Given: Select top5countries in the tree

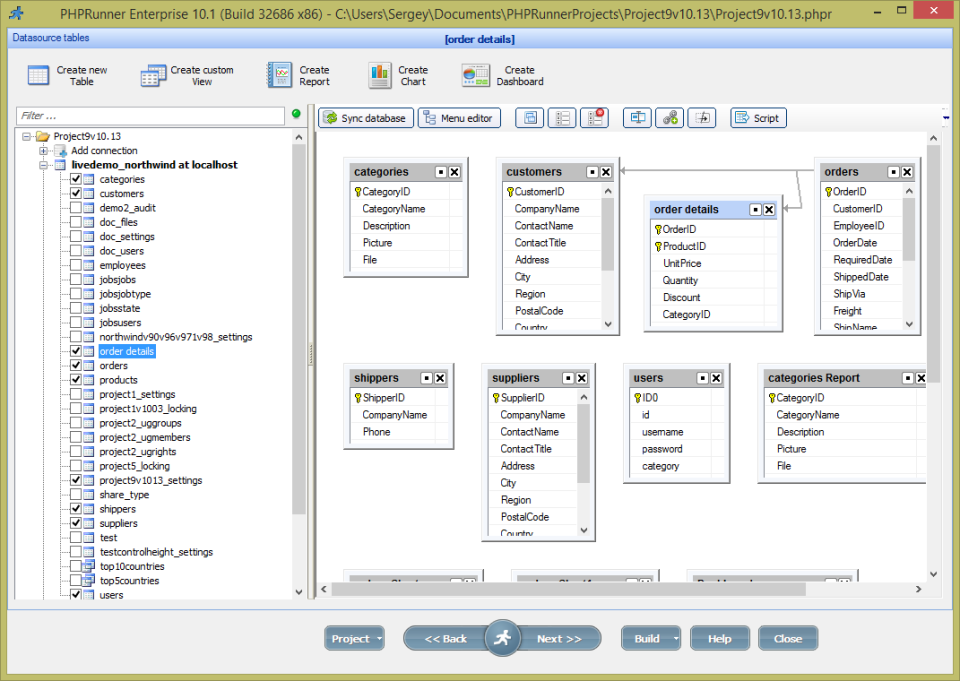Looking at the screenshot, I should click(129, 581).
